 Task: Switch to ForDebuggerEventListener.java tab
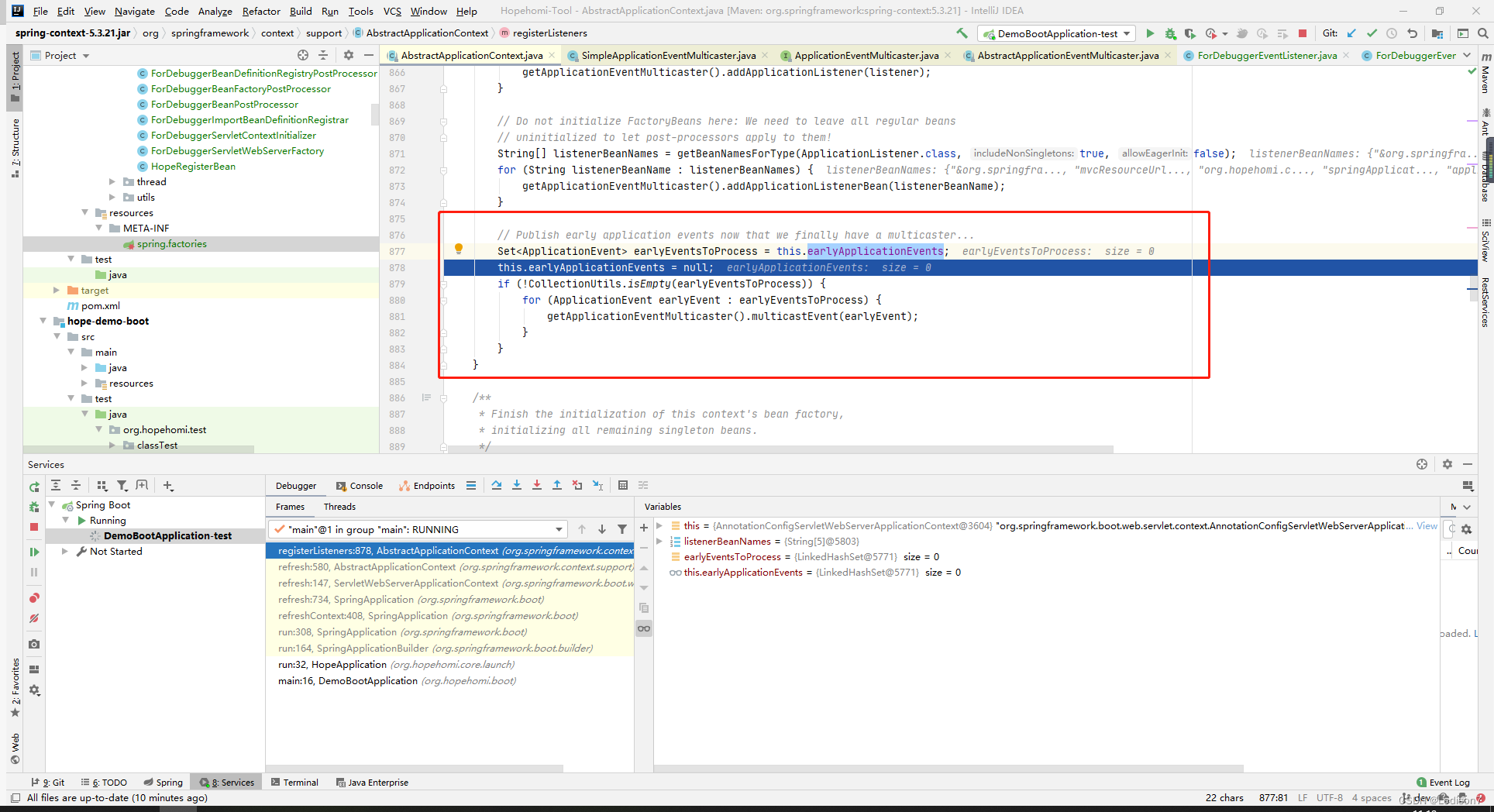pyautogui.click(x=1267, y=55)
